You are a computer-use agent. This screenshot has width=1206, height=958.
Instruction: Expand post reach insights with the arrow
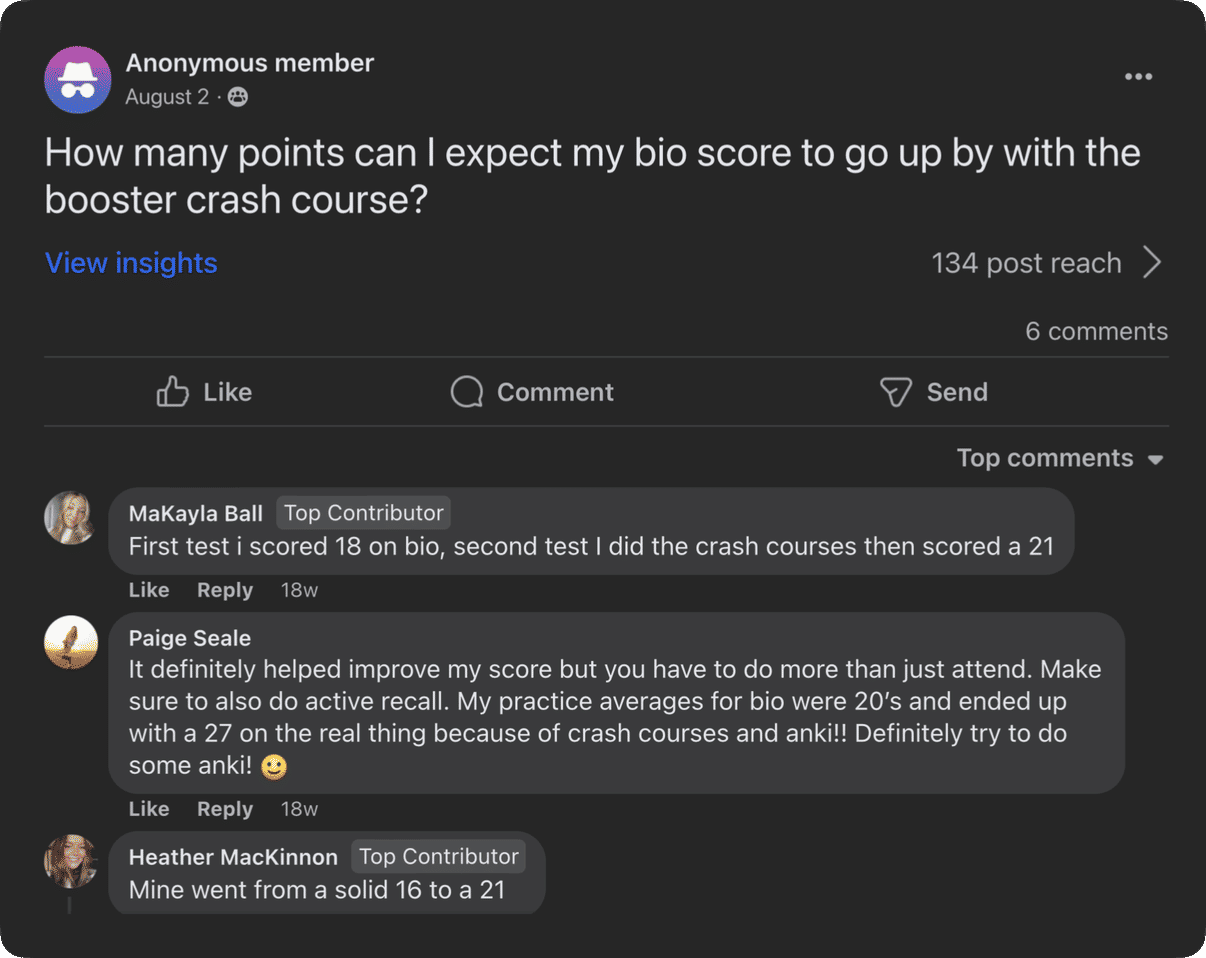coord(1154,262)
